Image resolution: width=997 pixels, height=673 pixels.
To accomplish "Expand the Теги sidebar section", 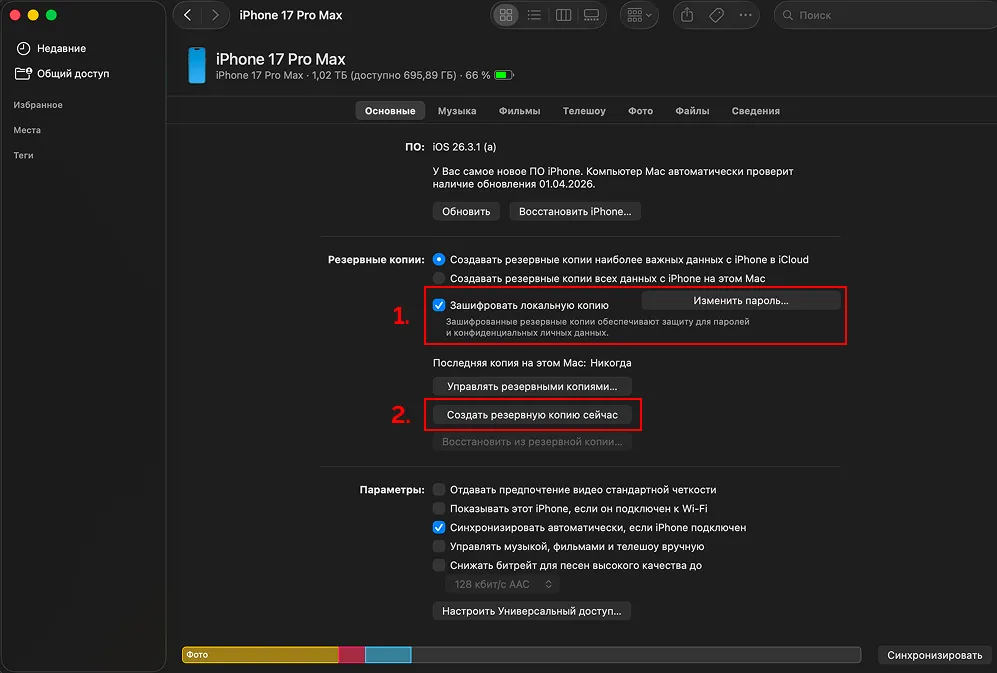I will pos(24,155).
